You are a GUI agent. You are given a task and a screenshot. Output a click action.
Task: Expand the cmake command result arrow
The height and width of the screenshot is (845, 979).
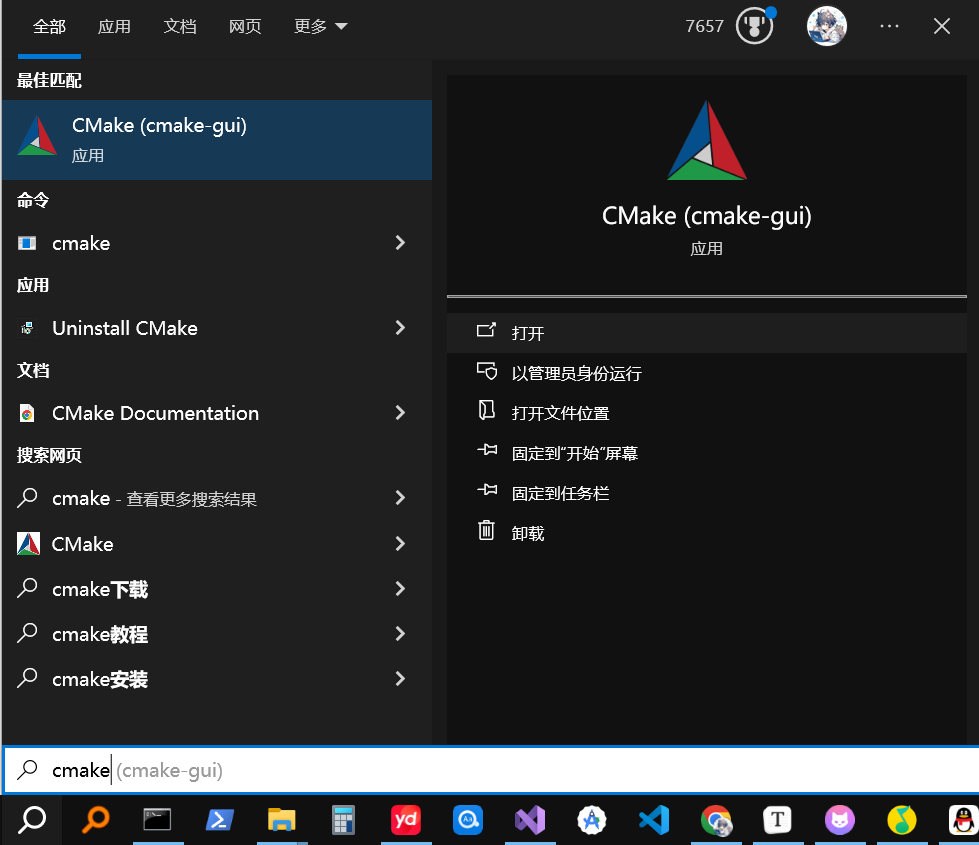point(400,243)
